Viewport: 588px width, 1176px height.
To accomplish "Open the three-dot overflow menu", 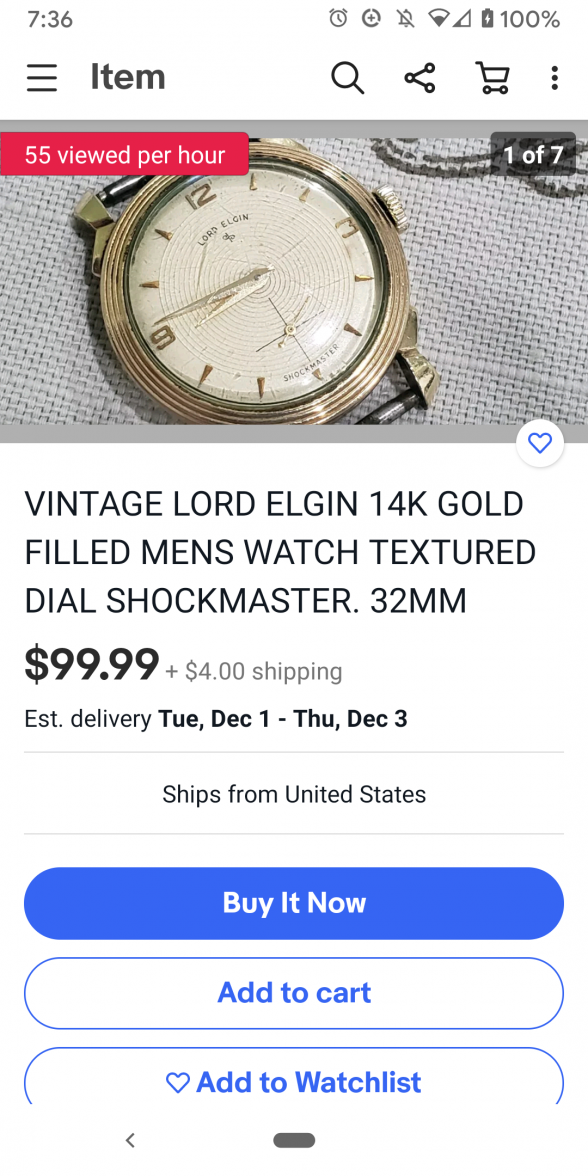I will click(554, 77).
